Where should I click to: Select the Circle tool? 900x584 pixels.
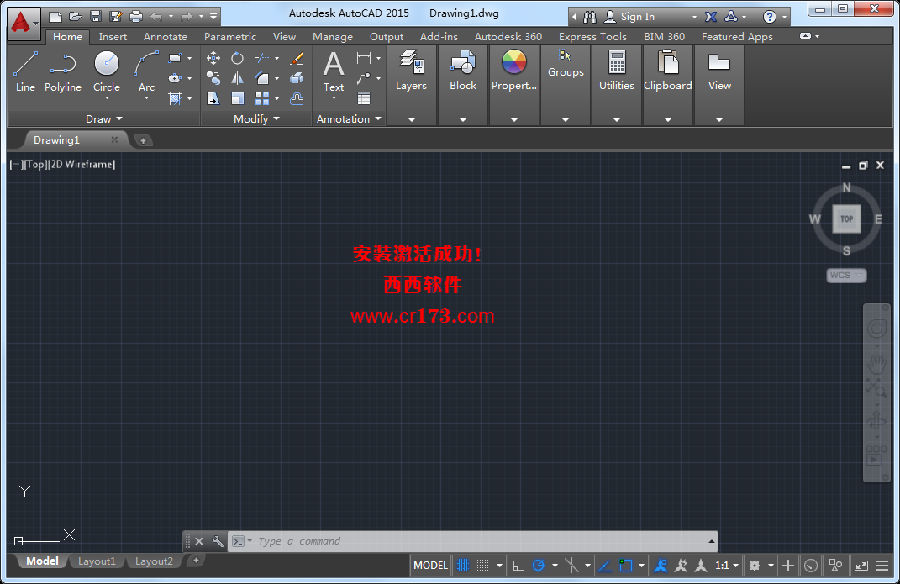pyautogui.click(x=106, y=71)
